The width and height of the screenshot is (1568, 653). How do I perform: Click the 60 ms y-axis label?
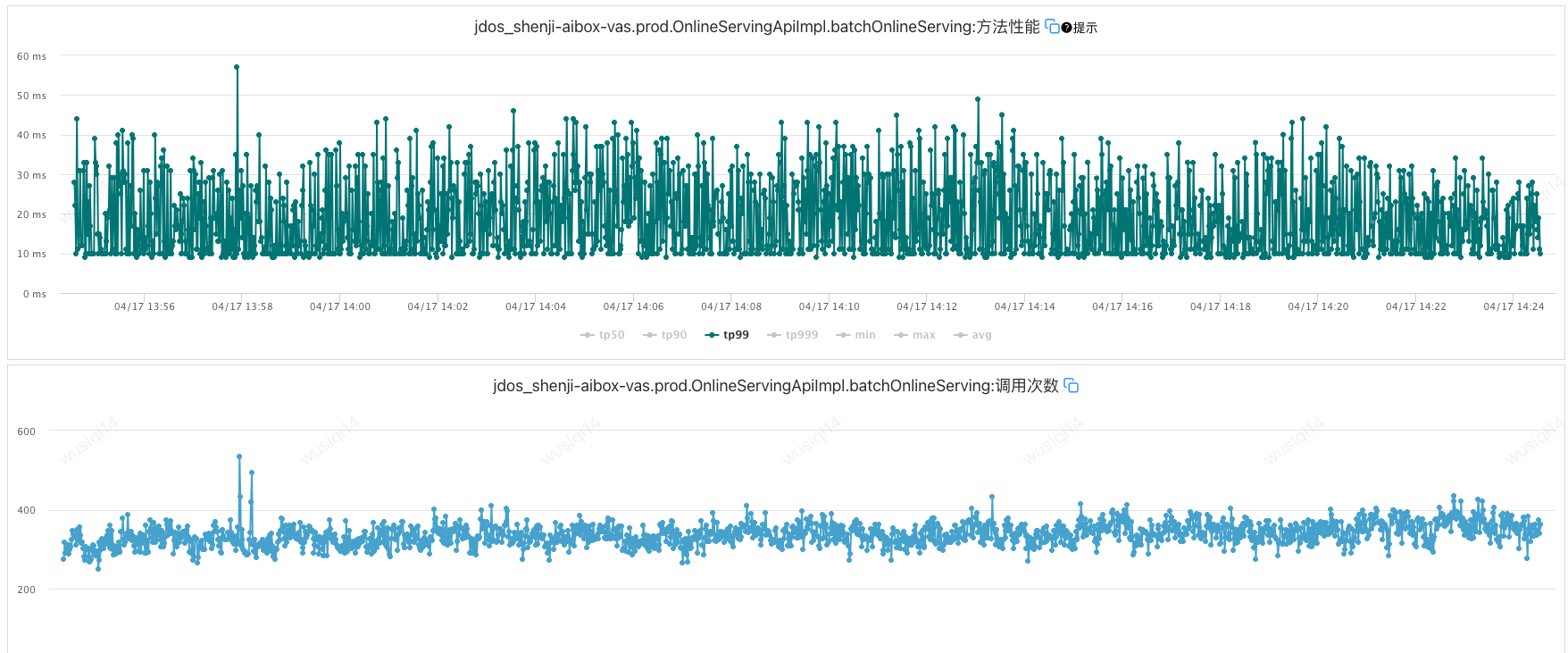(x=32, y=56)
